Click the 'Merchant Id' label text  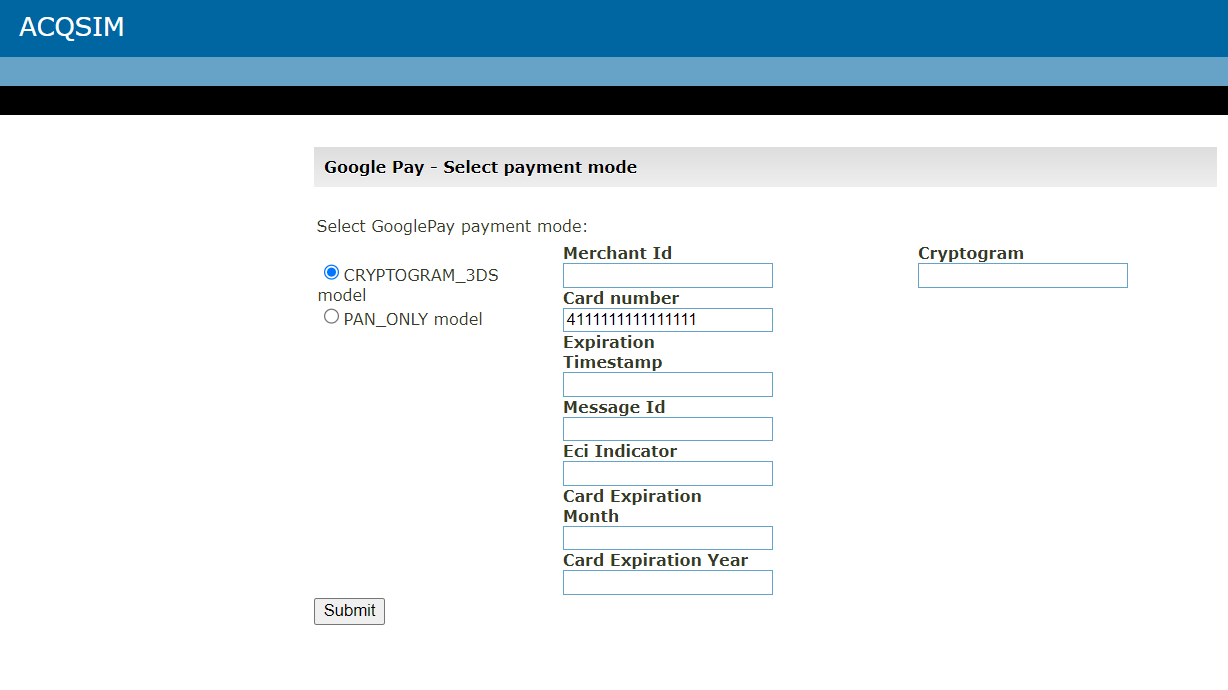[617, 253]
